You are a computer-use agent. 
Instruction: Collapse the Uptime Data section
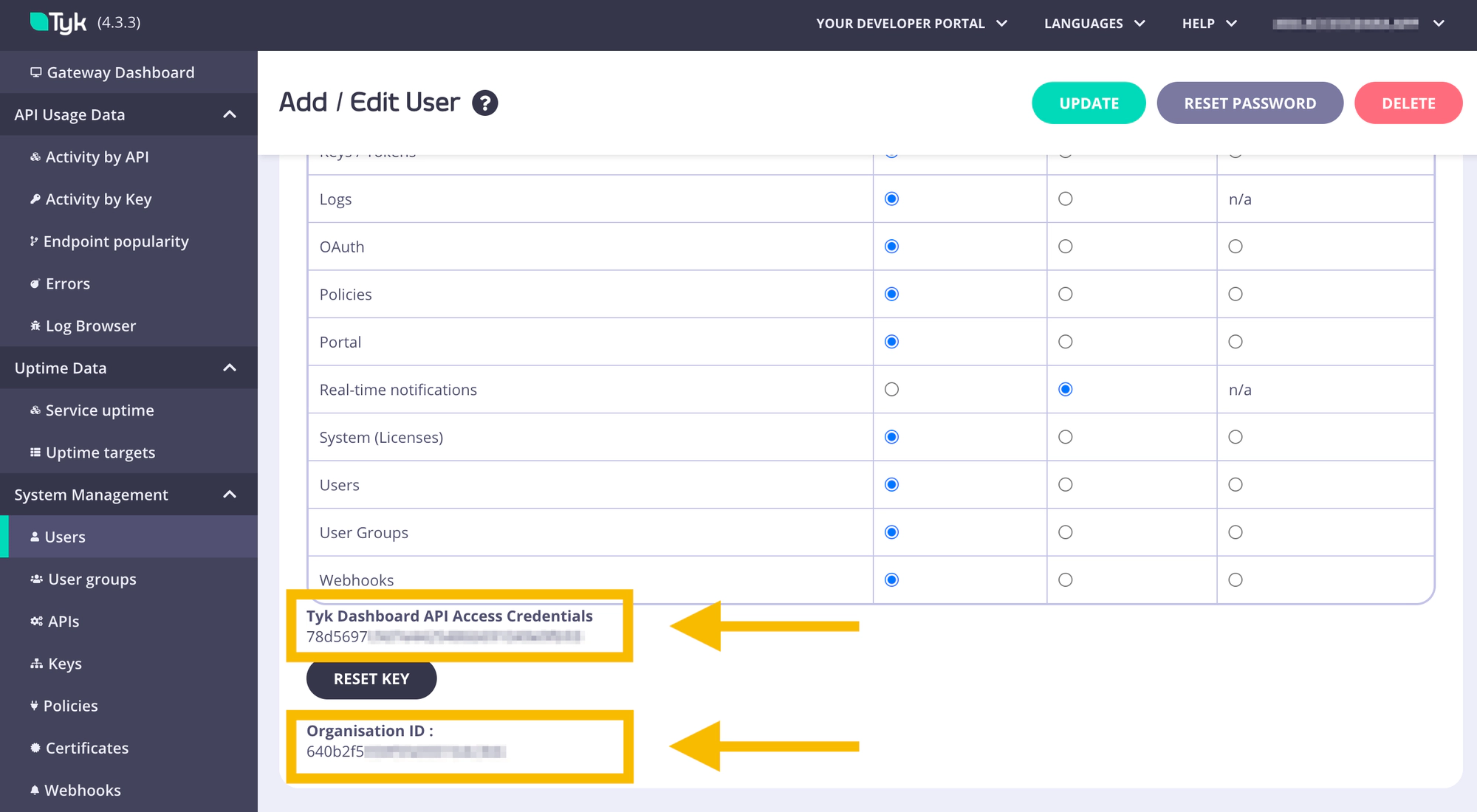230,368
